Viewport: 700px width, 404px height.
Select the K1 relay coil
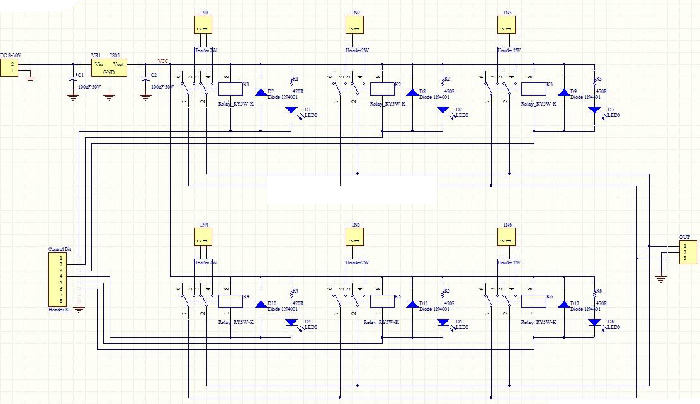[230, 89]
